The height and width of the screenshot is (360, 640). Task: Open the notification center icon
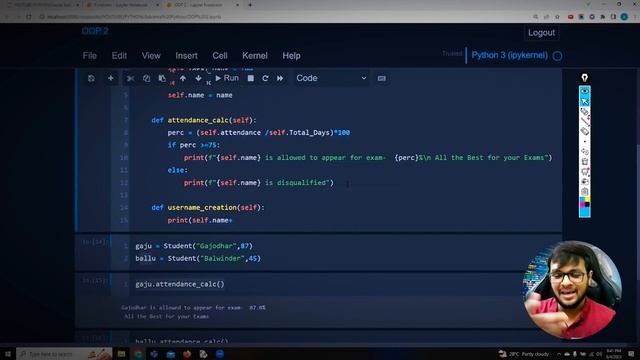(x=631, y=354)
